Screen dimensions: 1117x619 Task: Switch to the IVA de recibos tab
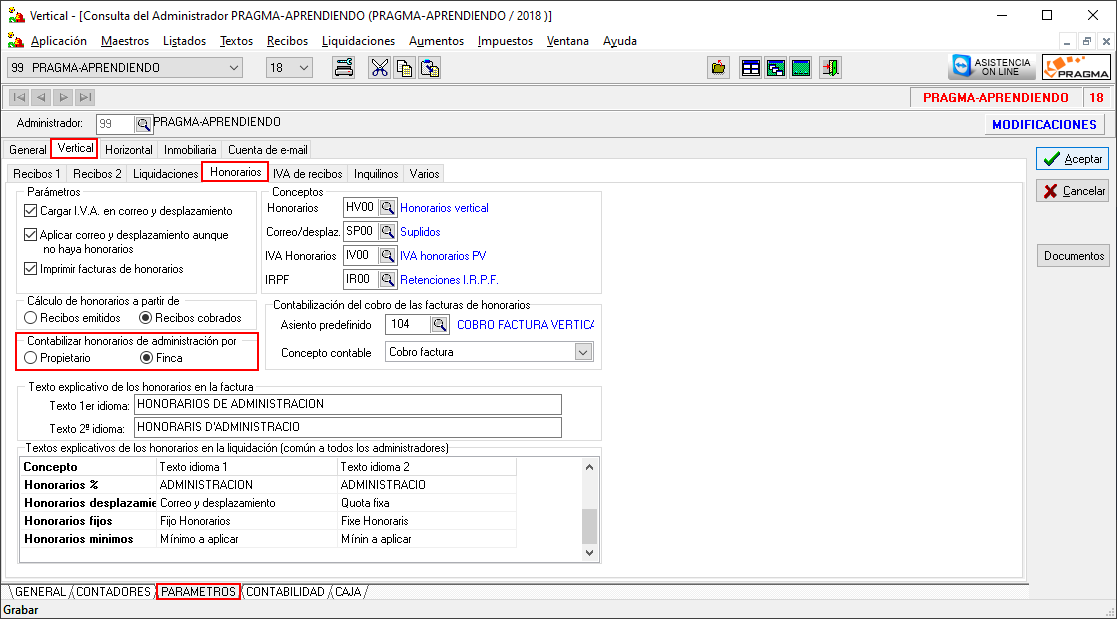point(307,174)
